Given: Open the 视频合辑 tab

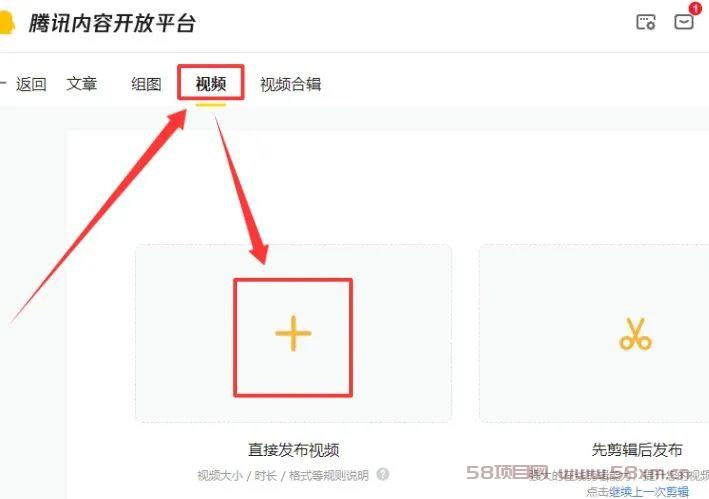Looking at the screenshot, I should [290, 84].
